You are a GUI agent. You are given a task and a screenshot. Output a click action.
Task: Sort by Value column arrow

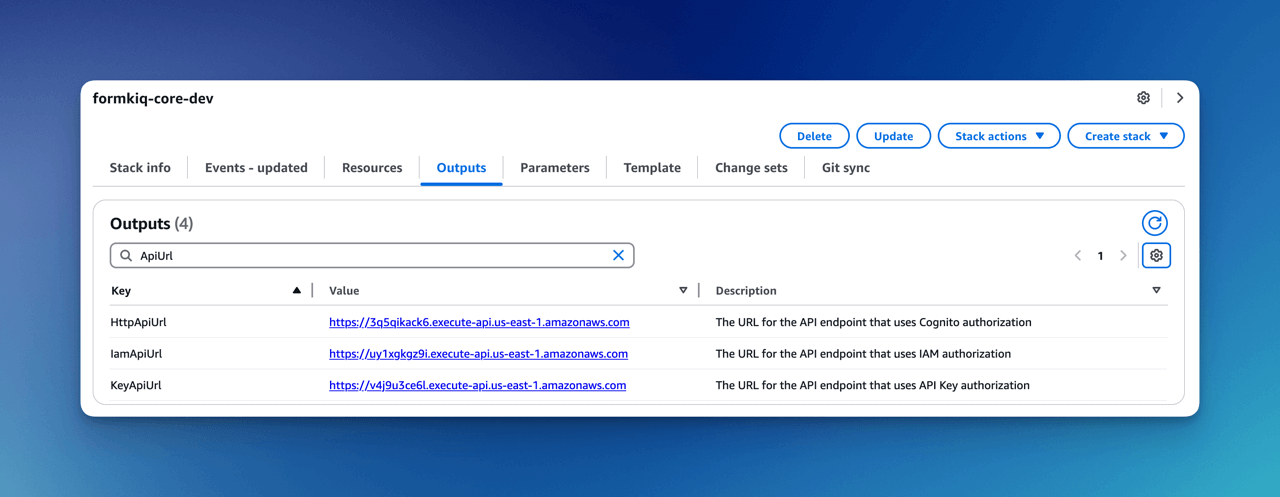(683, 290)
